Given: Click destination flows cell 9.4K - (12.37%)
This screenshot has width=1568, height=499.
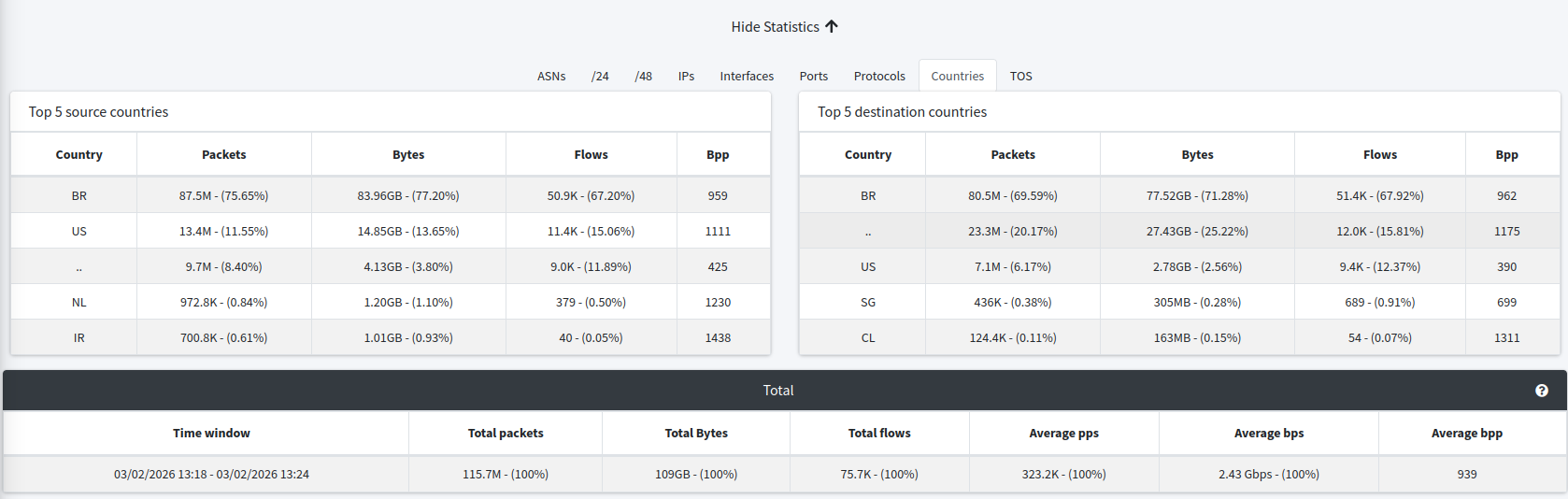Looking at the screenshot, I should pyautogui.click(x=1380, y=266).
